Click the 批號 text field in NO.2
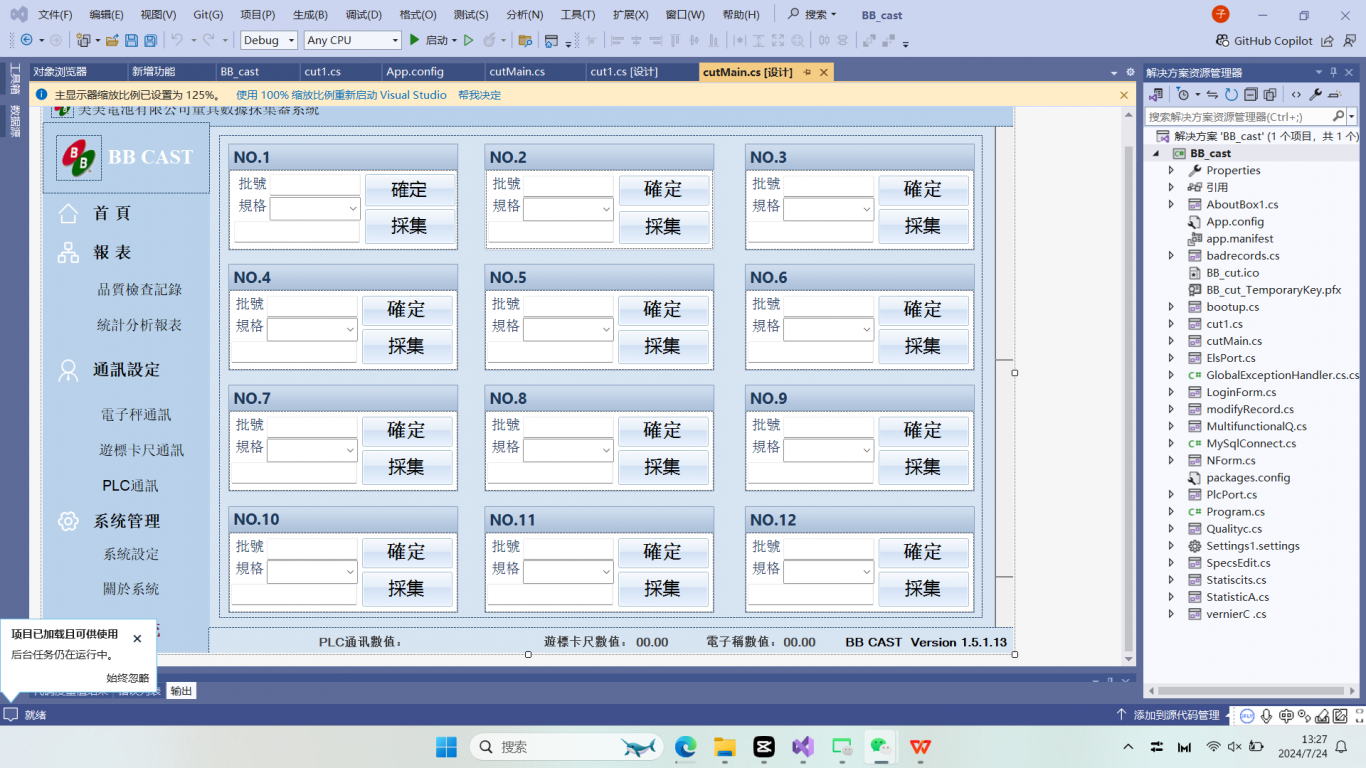 click(x=568, y=184)
